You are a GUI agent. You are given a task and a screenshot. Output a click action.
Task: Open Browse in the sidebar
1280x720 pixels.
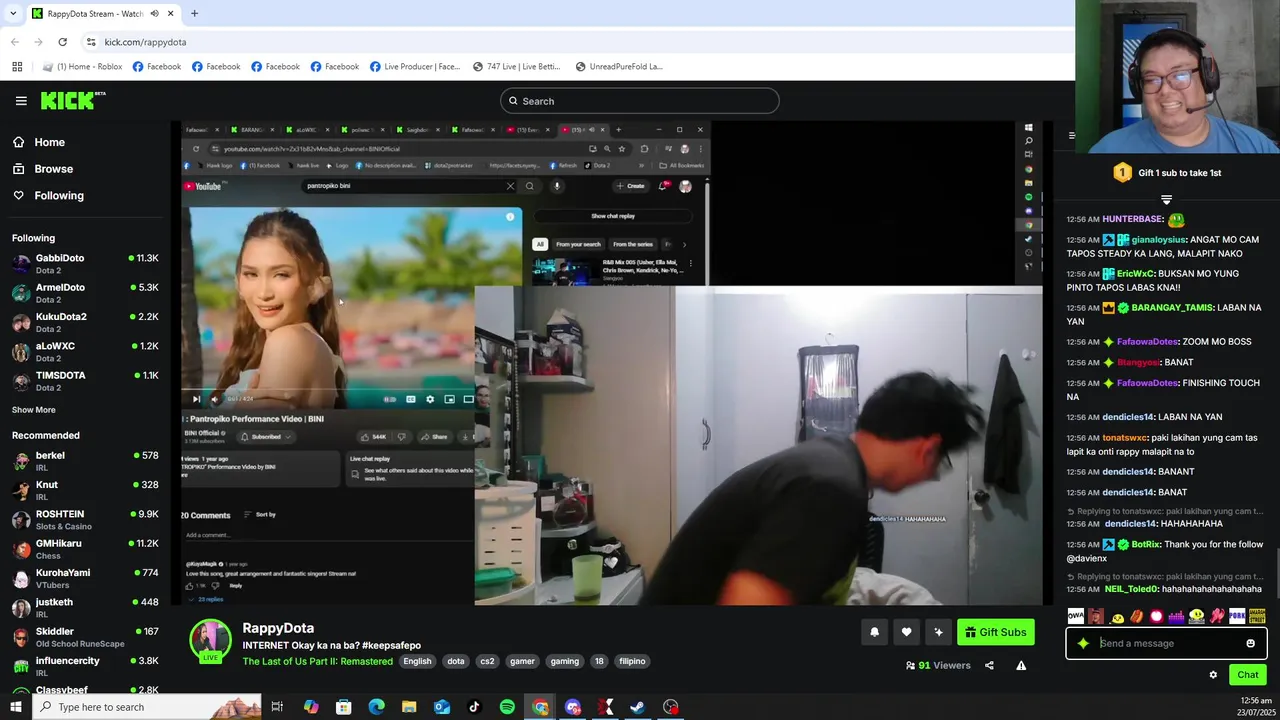click(53, 169)
